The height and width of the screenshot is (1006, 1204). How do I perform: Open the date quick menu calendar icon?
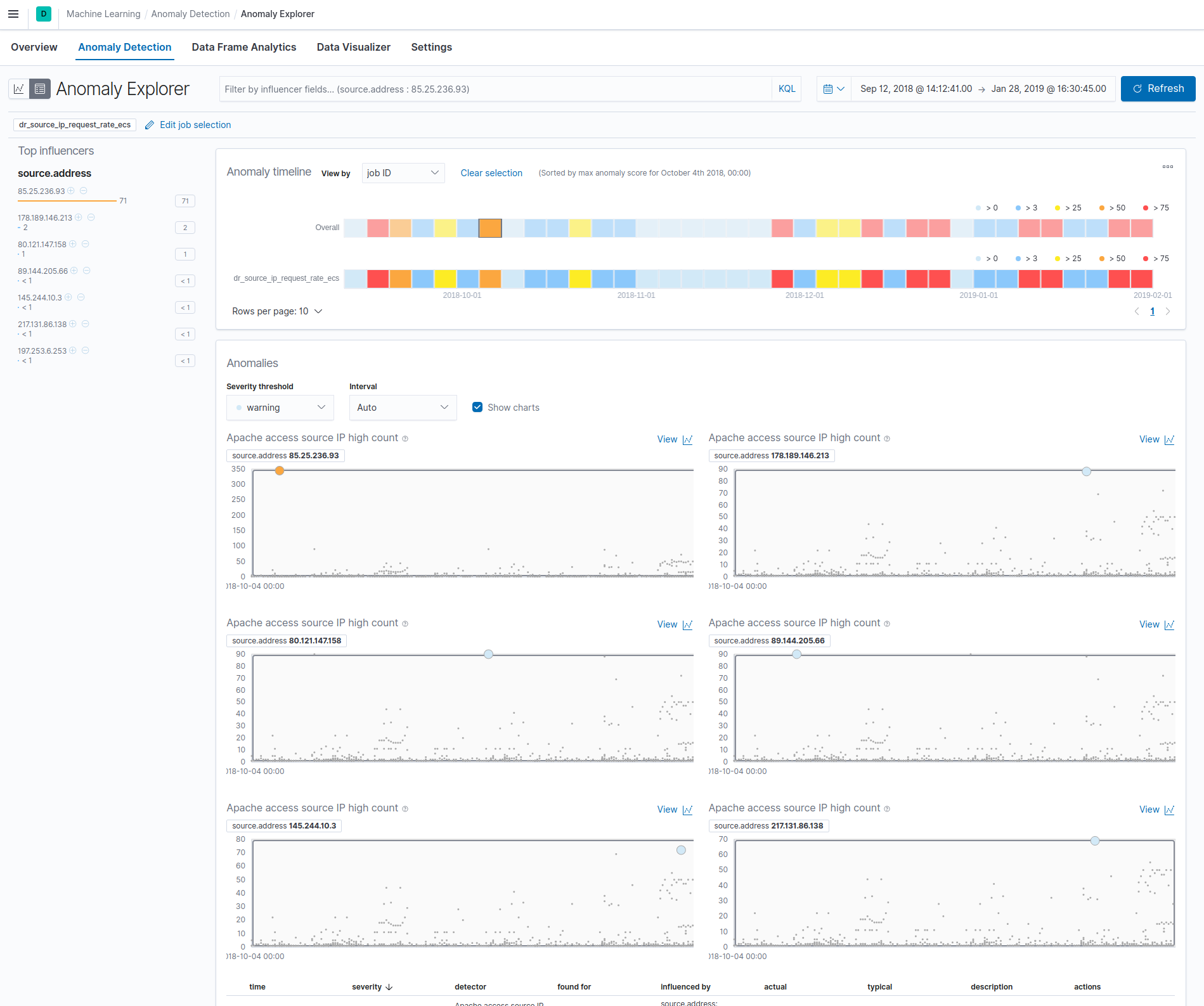click(x=834, y=89)
